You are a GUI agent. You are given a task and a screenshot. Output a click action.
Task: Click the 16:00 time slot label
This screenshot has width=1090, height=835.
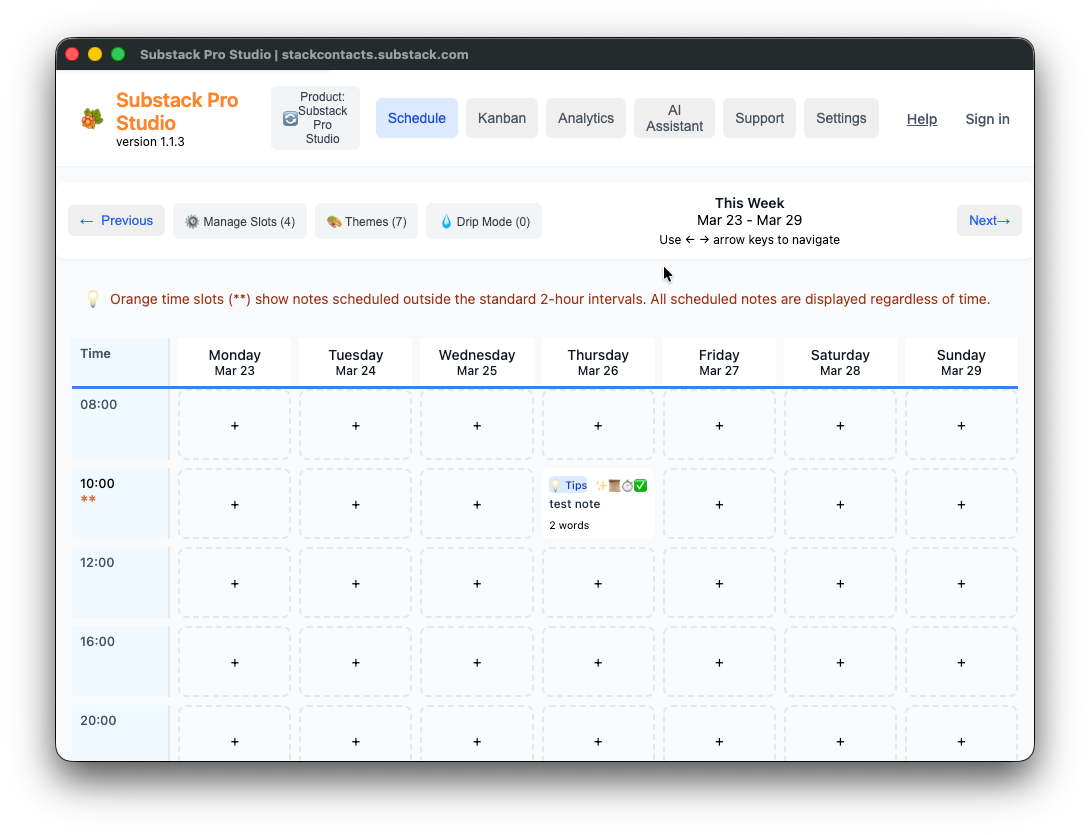[x=97, y=642]
